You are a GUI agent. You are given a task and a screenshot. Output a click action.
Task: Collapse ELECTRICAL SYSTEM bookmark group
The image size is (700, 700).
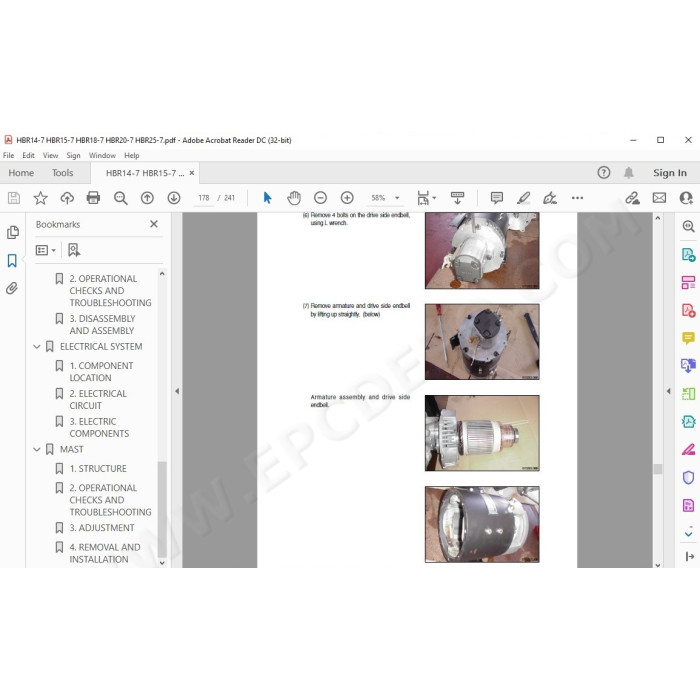pyautogui.click(x=37, y=347)
